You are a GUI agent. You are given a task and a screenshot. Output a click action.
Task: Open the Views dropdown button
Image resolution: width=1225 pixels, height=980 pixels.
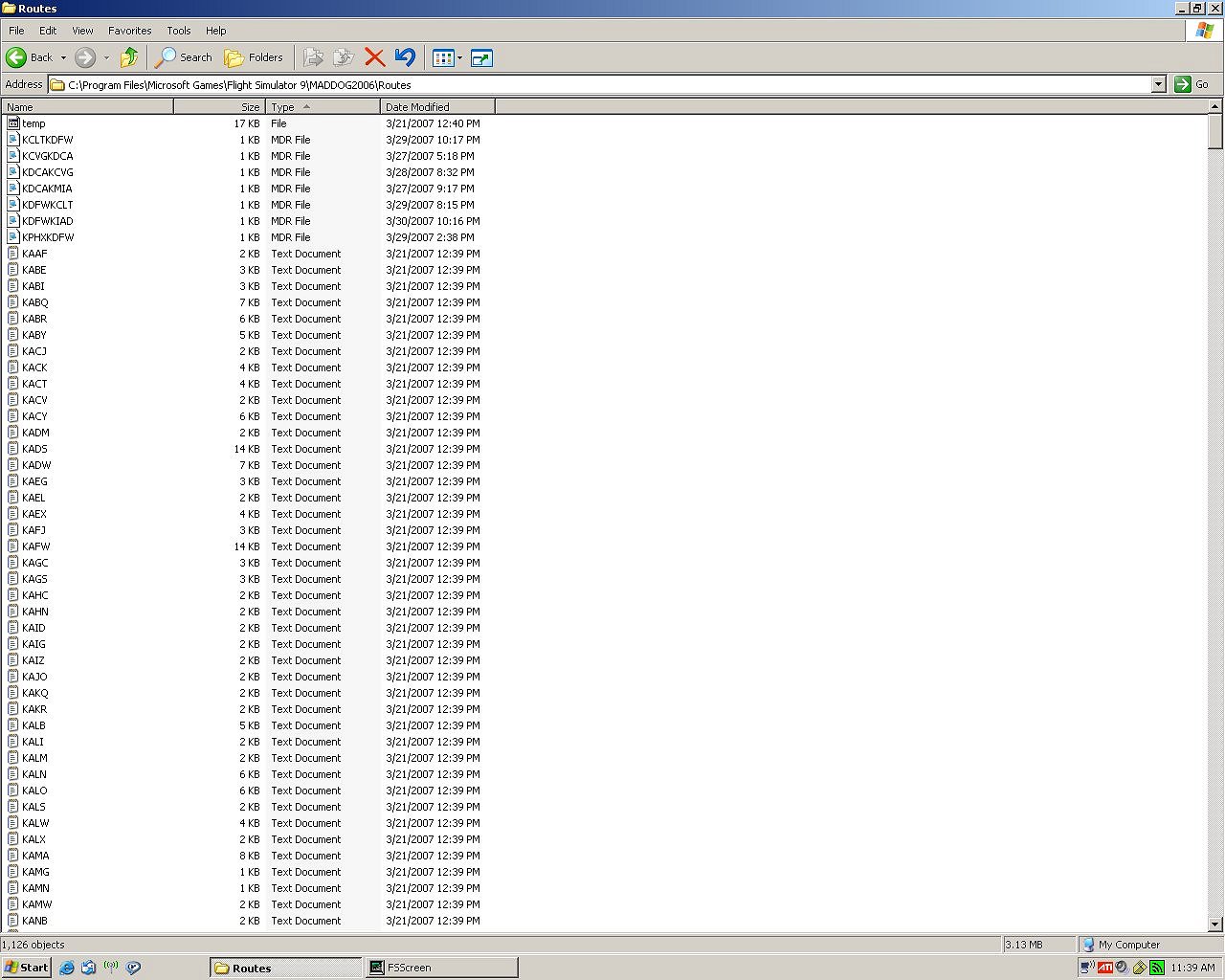(447, 57)
